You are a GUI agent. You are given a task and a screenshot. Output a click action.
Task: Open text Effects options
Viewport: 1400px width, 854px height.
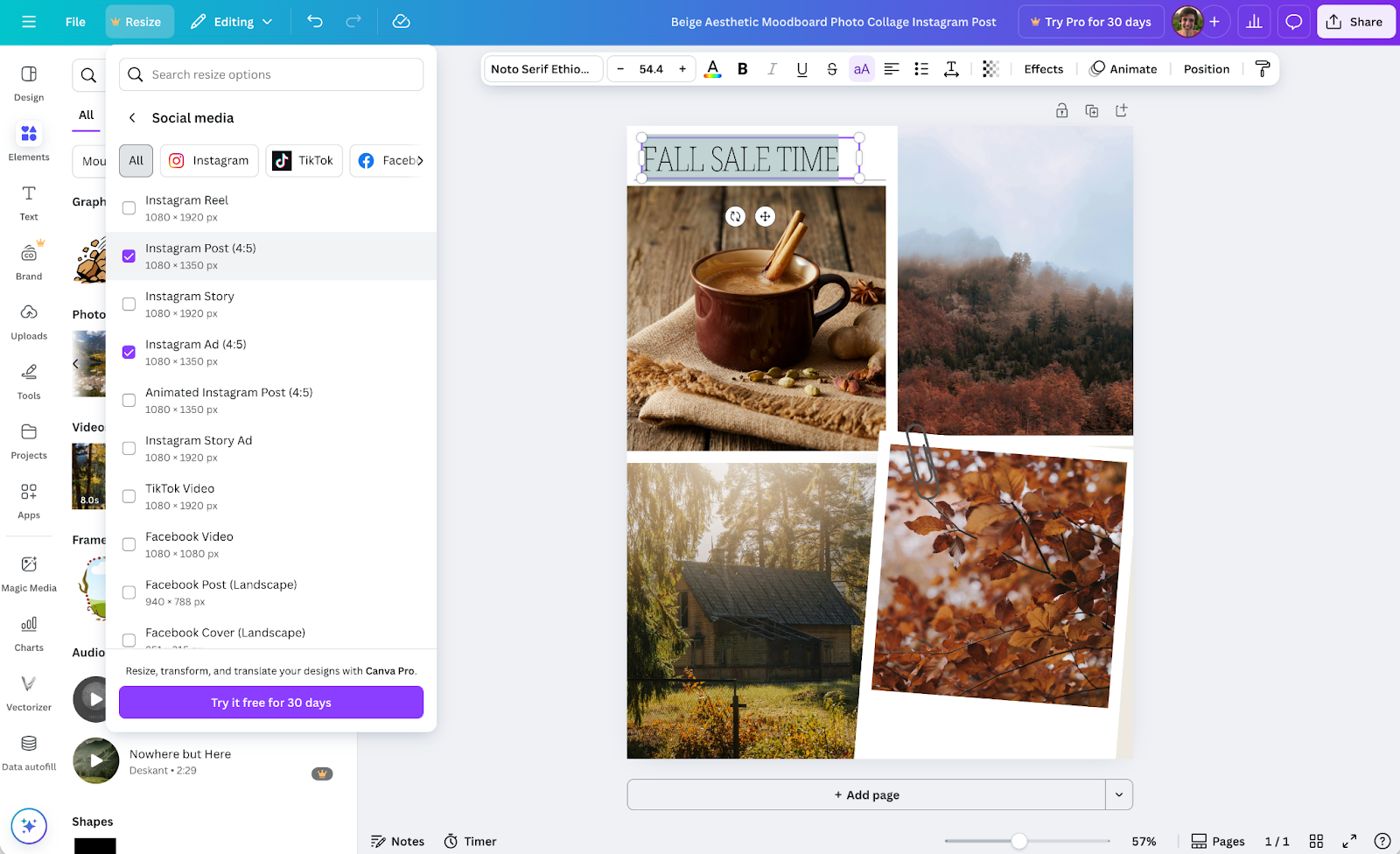pos(1042,68)
